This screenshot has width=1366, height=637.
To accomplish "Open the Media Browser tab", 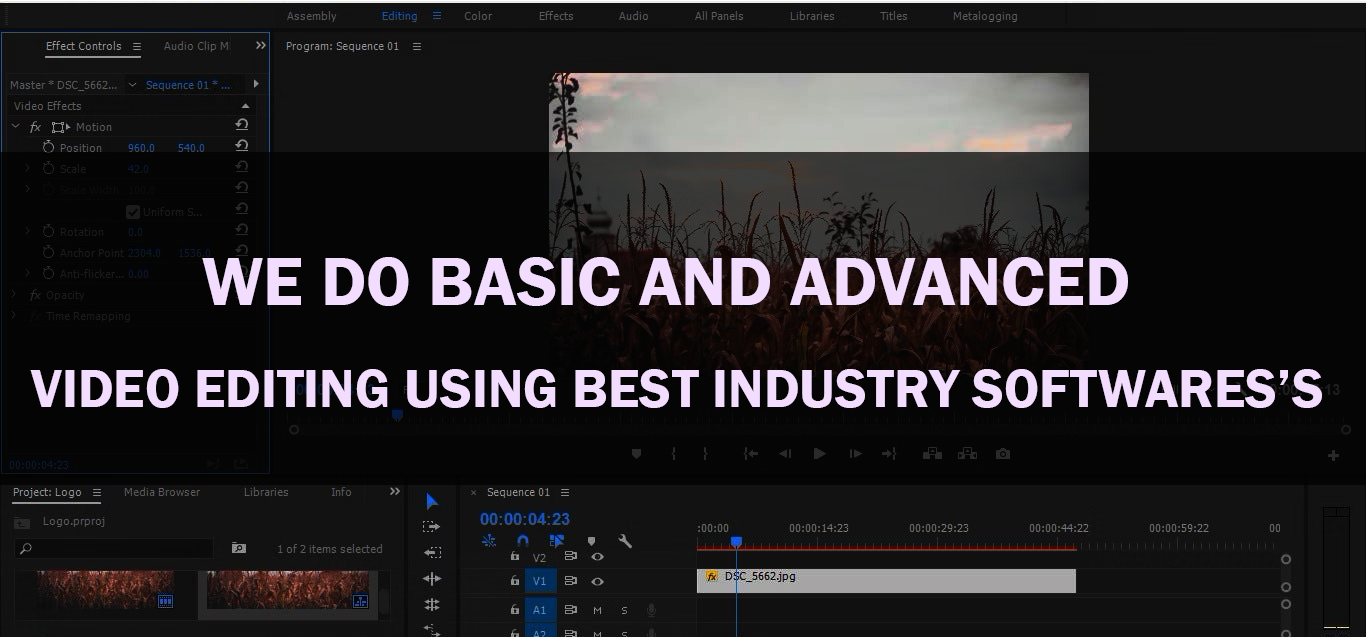I will 162,492.
